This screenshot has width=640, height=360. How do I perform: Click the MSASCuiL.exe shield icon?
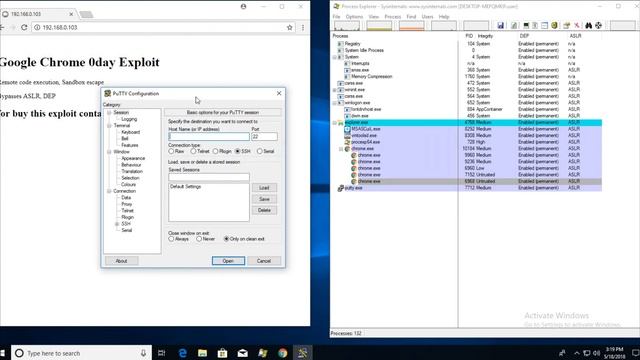pos(347,129)
